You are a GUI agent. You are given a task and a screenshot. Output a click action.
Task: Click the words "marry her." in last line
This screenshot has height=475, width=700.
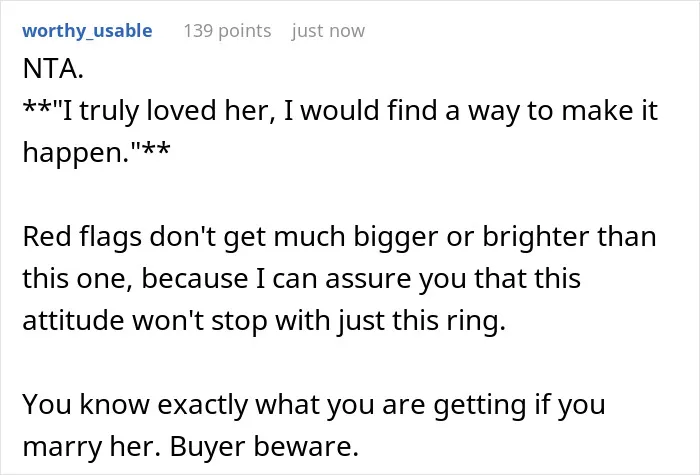pos(92,446)
